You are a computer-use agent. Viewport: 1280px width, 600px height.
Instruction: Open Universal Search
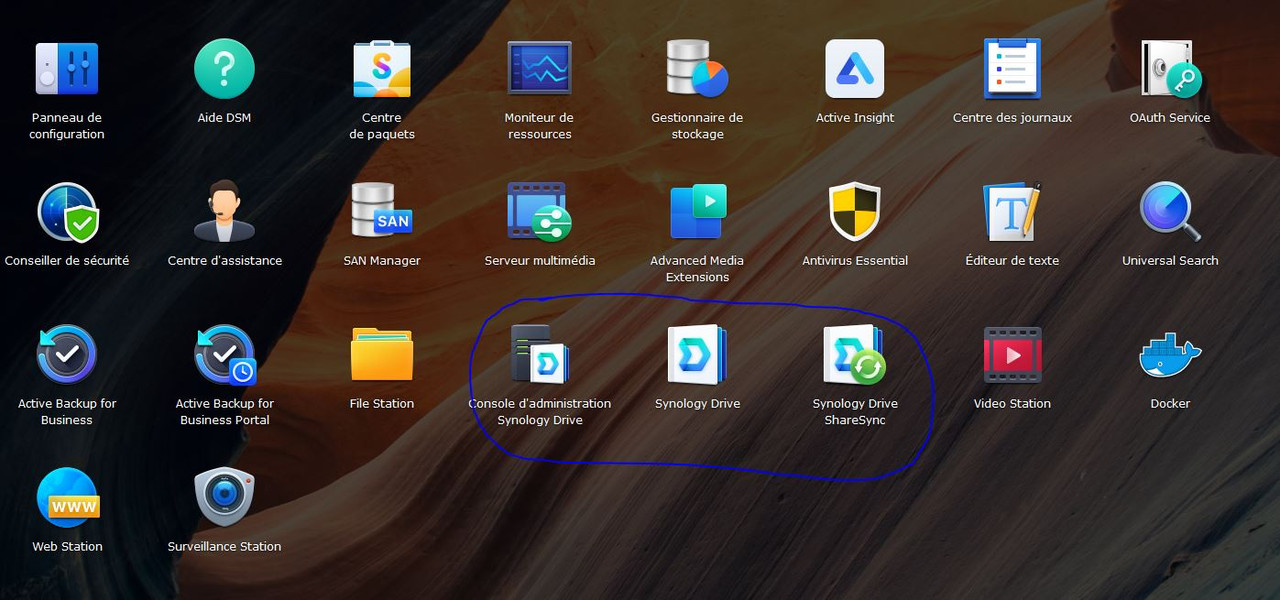click(1170, 212)
